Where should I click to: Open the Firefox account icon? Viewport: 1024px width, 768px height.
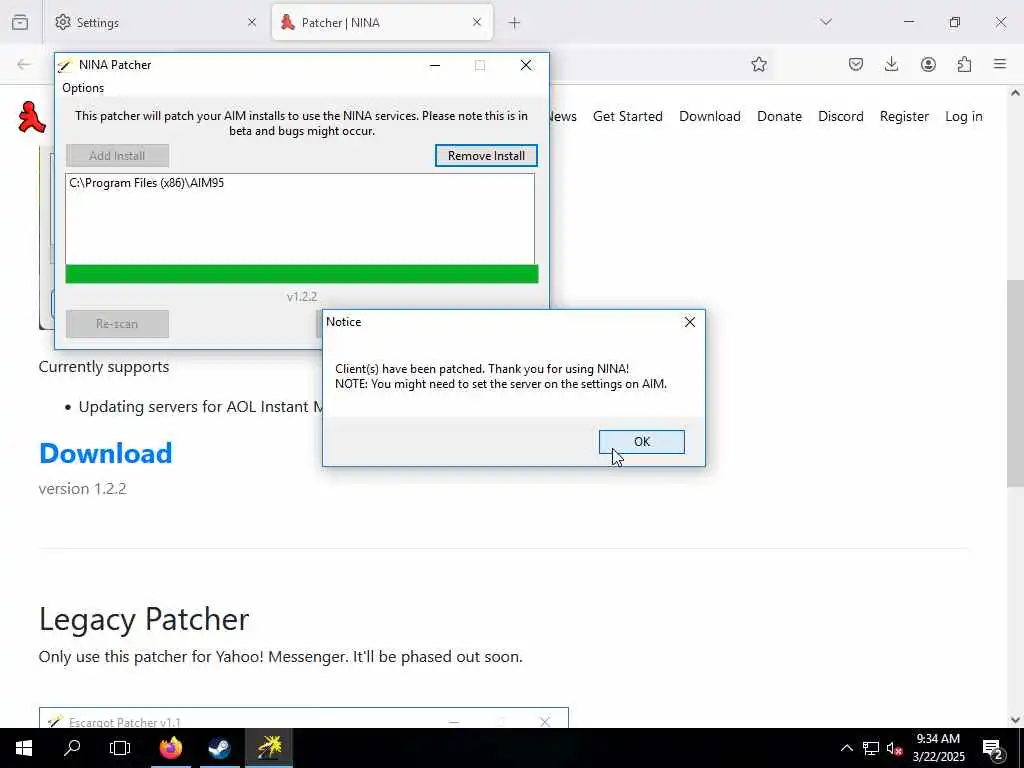928,64
